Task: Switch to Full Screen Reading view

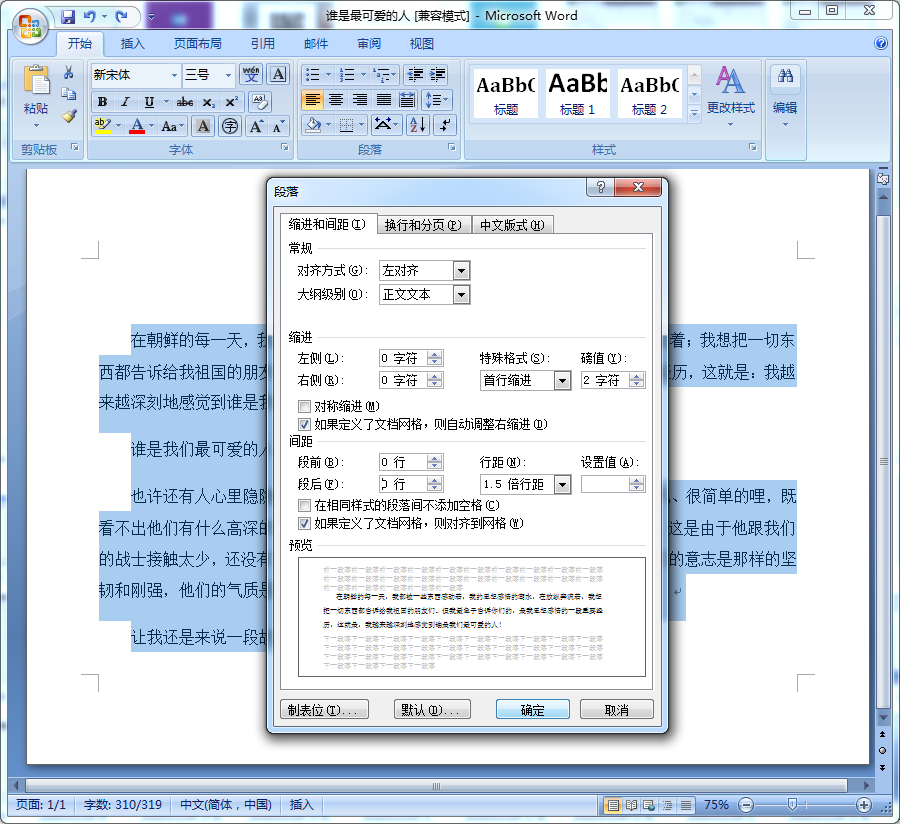Action: coord(631,805)
